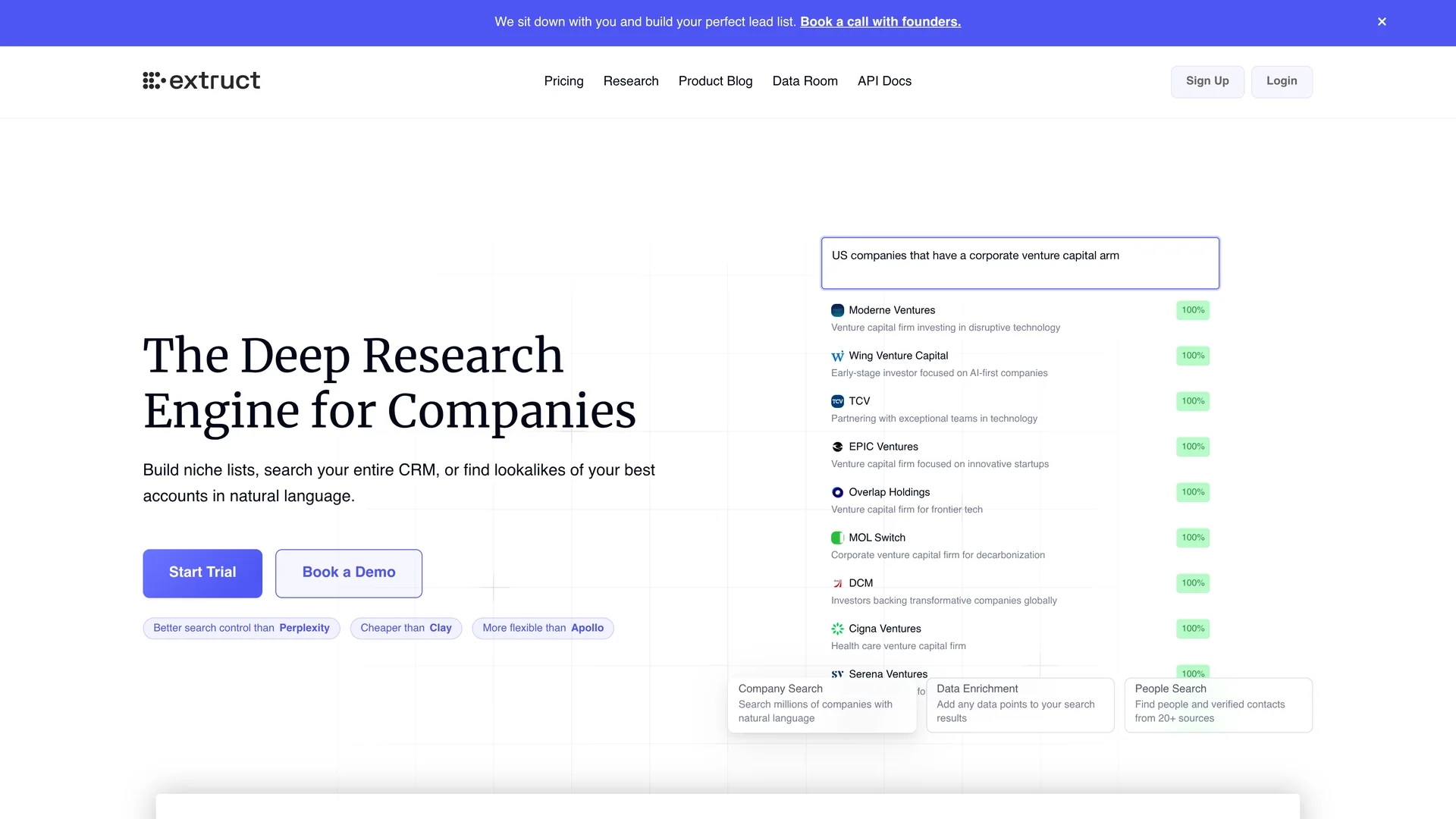Navigate to Data Room
Screen dimensions: 1456x819
[x=805, y=81]
